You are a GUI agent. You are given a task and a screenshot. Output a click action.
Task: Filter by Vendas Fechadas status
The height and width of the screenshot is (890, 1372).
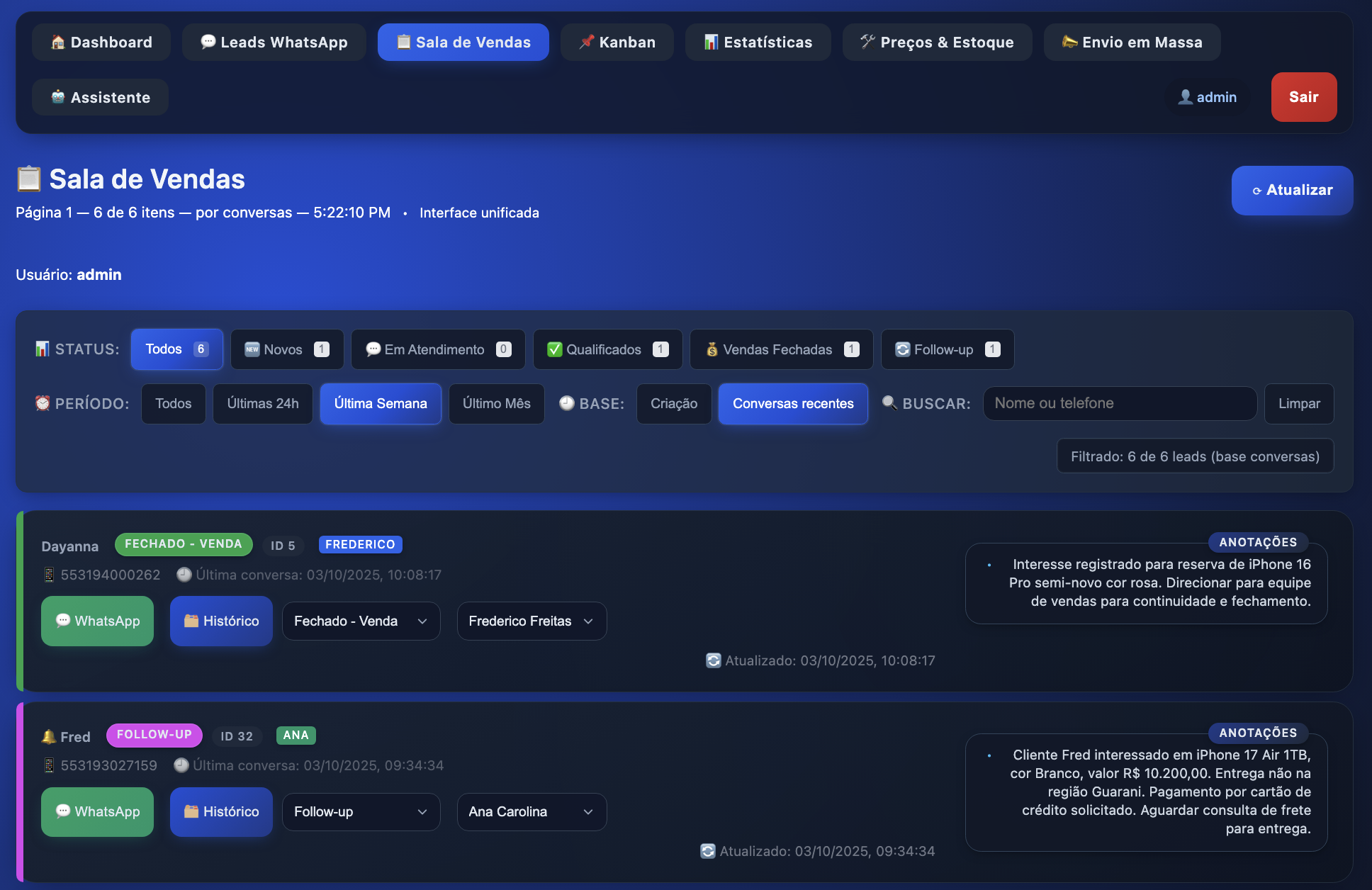pyautogui.click(x=781, y=349)
